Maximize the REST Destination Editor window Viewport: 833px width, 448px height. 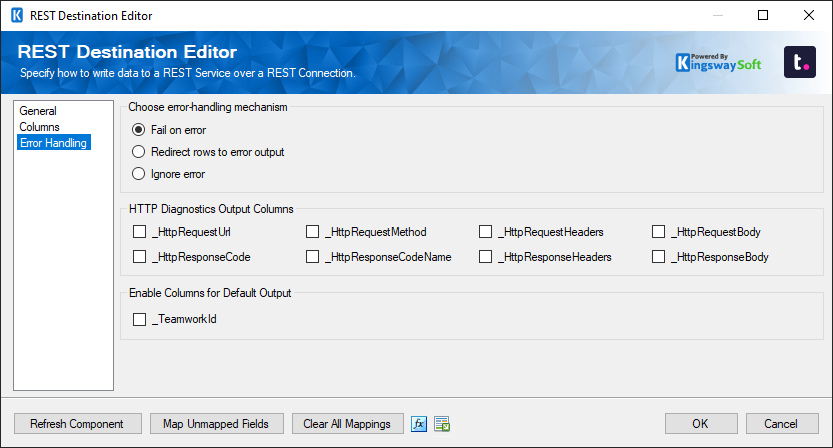click(763, 15)
